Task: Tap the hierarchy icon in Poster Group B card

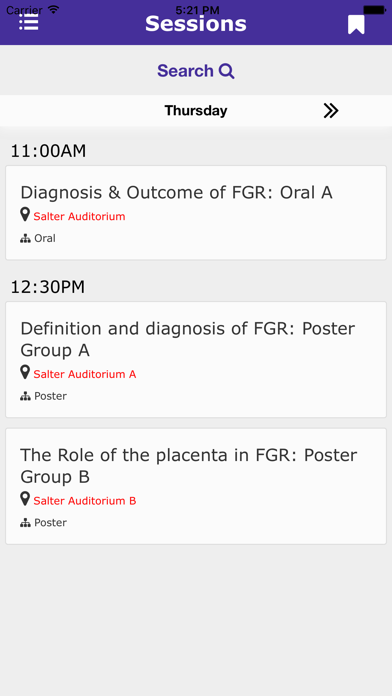Action: pyautogui.click(x=26, y=523)
